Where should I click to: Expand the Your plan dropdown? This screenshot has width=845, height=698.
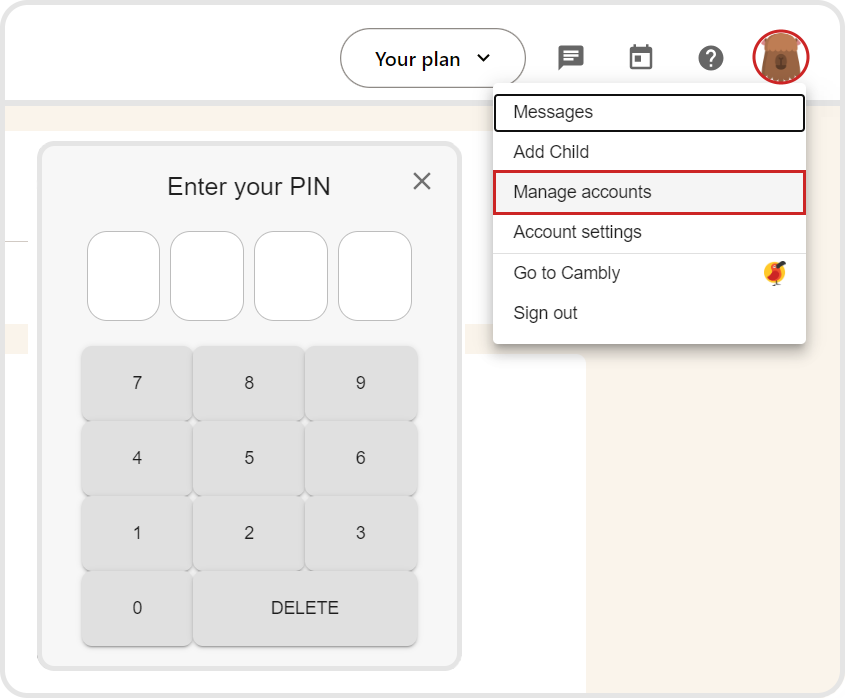click(x=432, y=59)
